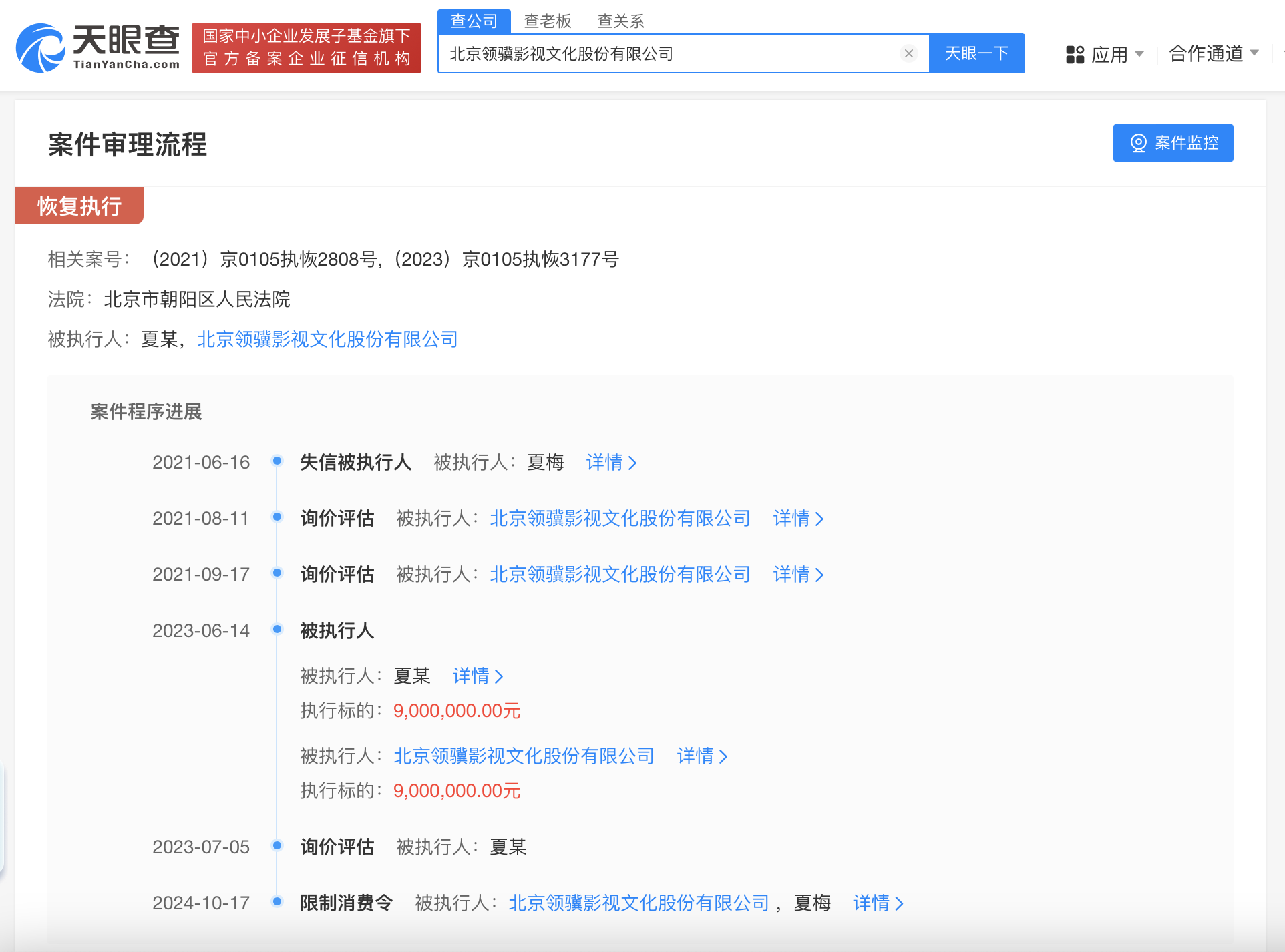This screenshot has width=1285, height=952.
Task: Click the date 2023-07-05
Action: point(201,847)
